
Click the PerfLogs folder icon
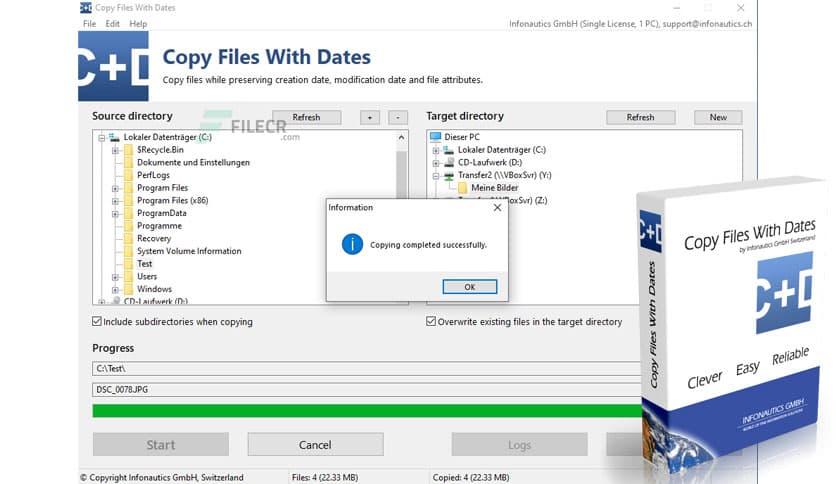(x=128, y=175)
